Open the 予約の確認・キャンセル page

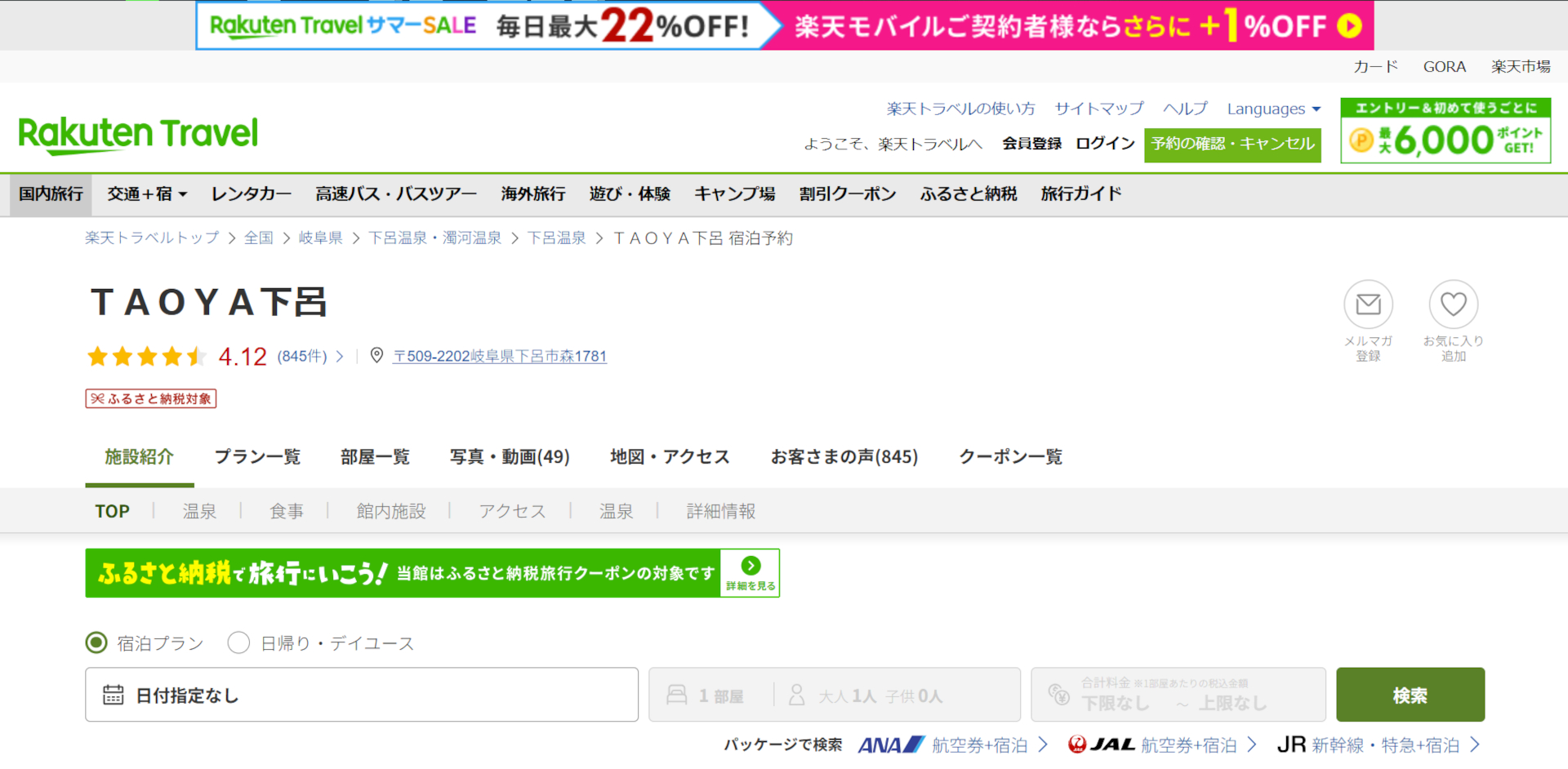tap(1232, 144)
